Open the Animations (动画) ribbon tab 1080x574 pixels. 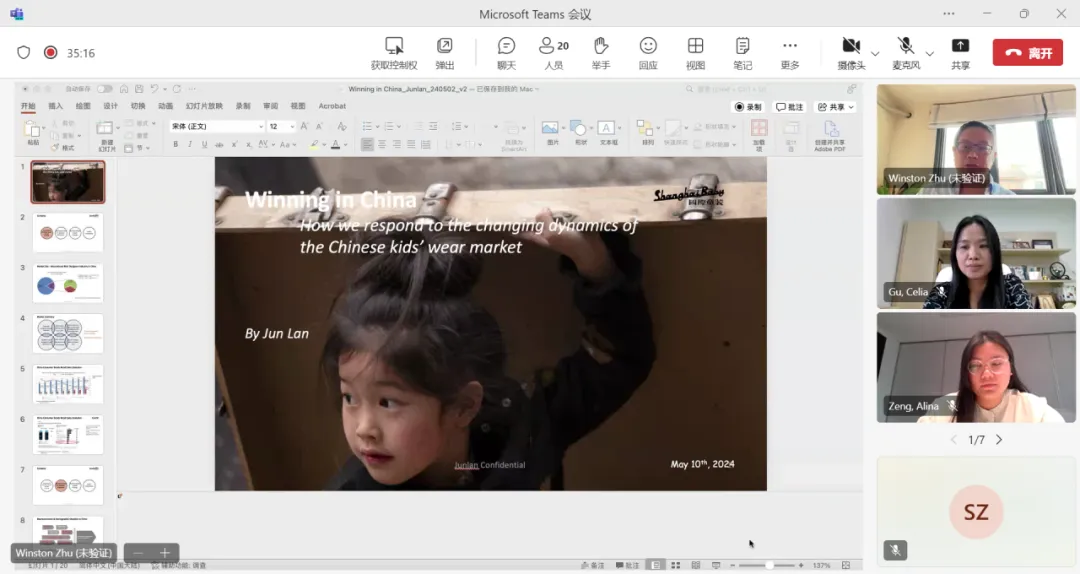click(165, 106)
